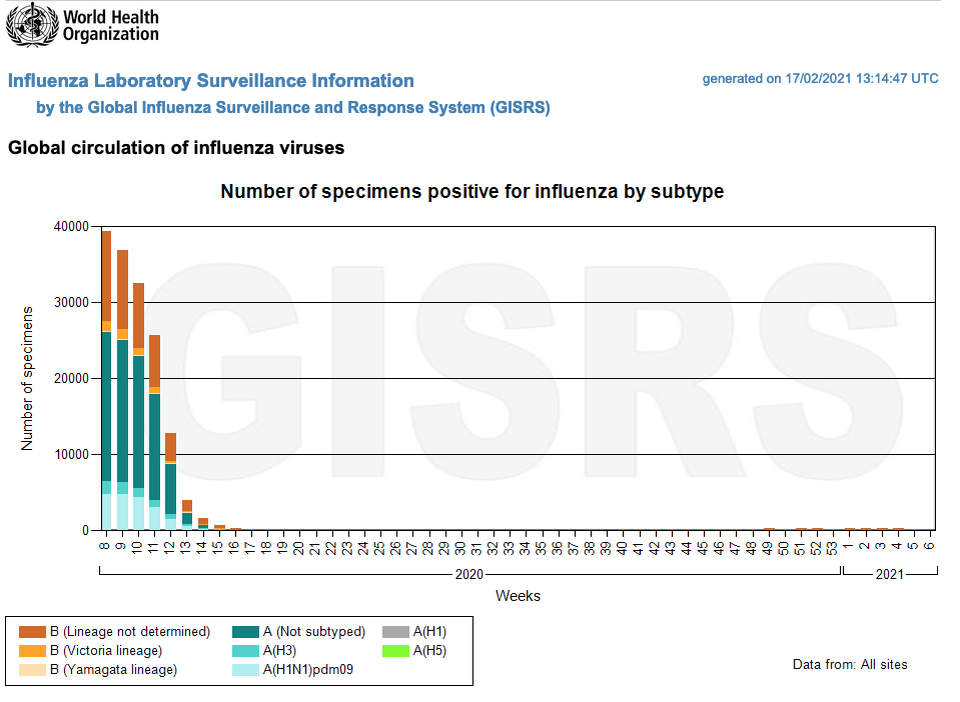Screen dimensions: 960x702
Task: Click the 'generated on 17/02/2021' timestamp
Action: pyautogui.click(x=820, y=78)
